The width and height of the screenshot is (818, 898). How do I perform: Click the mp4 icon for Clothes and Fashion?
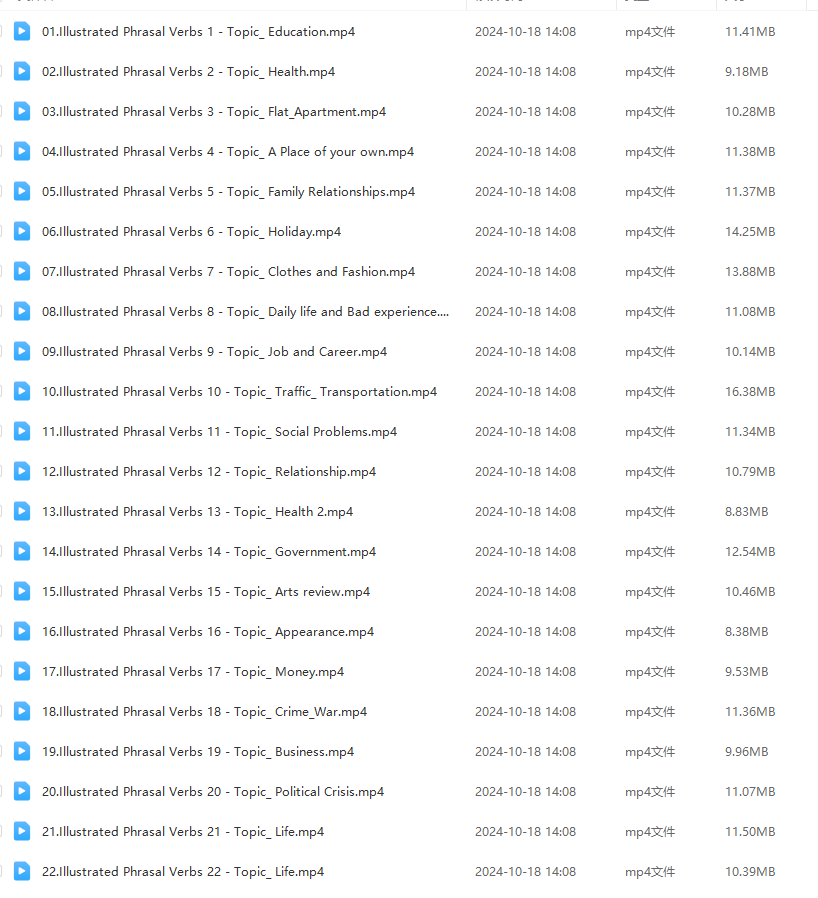click(x=21, y=271)
